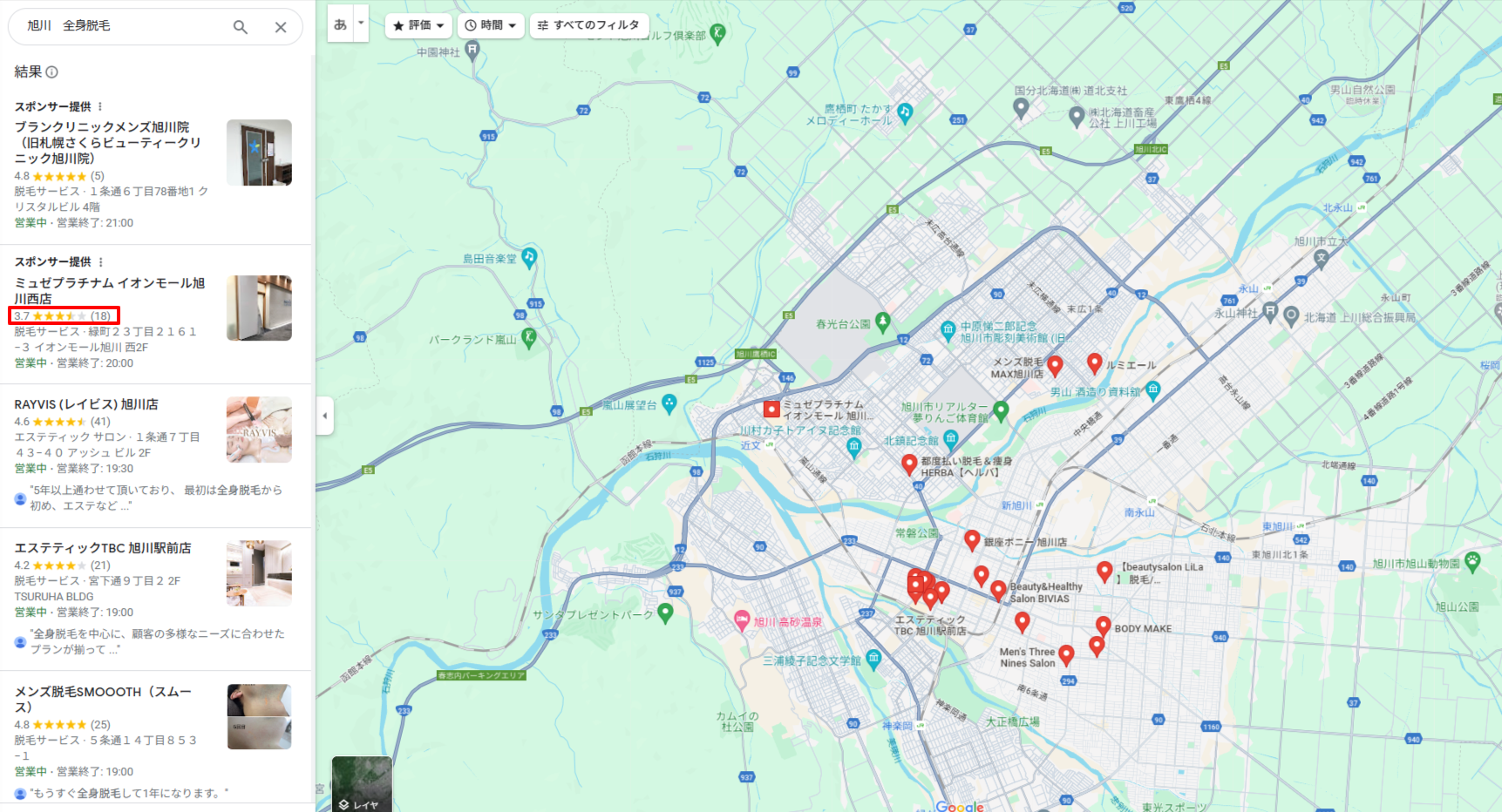The width and height of the screenshot is (1502, 812).
Task: Click the メンズ脱毛SMOOOTH listing photo thumbnail
Action: tap(259, 717)
